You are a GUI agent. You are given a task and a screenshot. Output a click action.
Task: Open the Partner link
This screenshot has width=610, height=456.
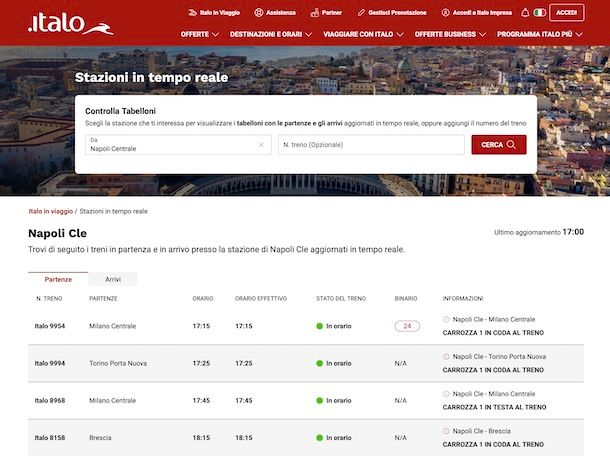[x=332, y=13]
